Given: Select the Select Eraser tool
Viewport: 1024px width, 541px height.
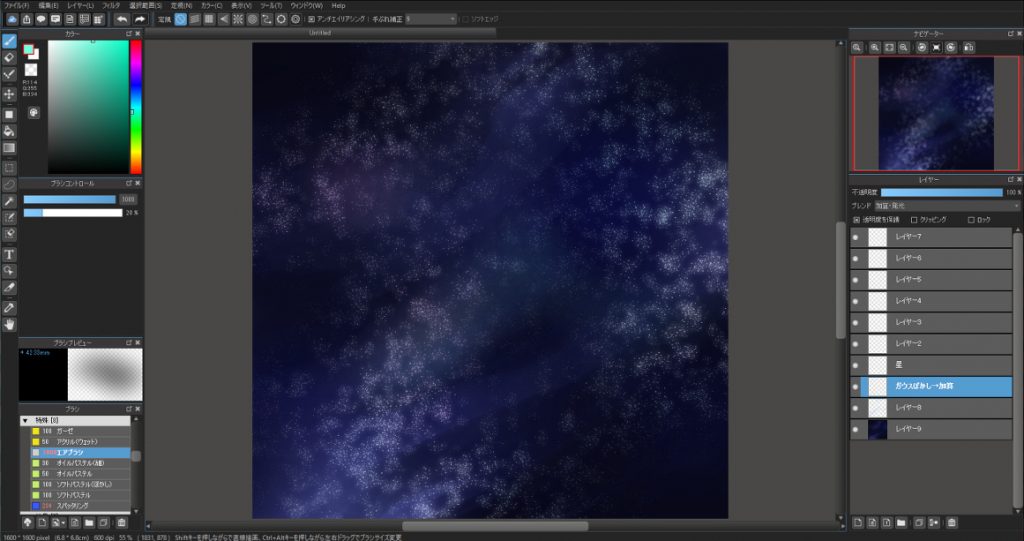Looking at the screenshot, I should click(x=9, y=234).
